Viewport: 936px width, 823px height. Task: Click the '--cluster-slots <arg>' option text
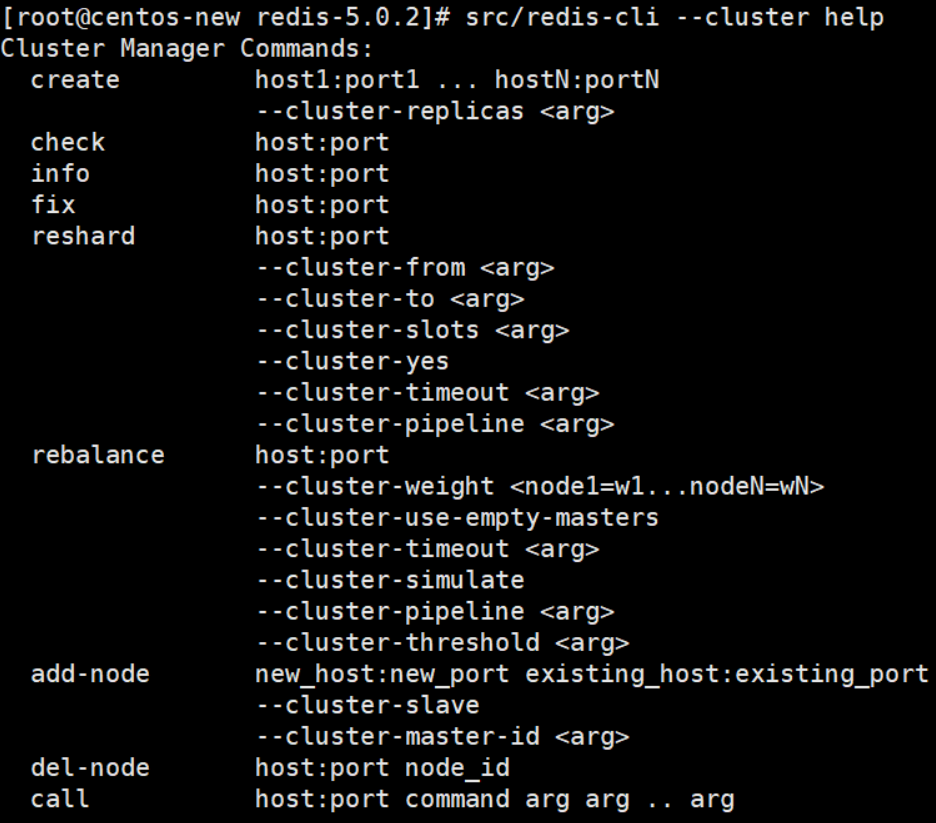[x=412, y=330]
